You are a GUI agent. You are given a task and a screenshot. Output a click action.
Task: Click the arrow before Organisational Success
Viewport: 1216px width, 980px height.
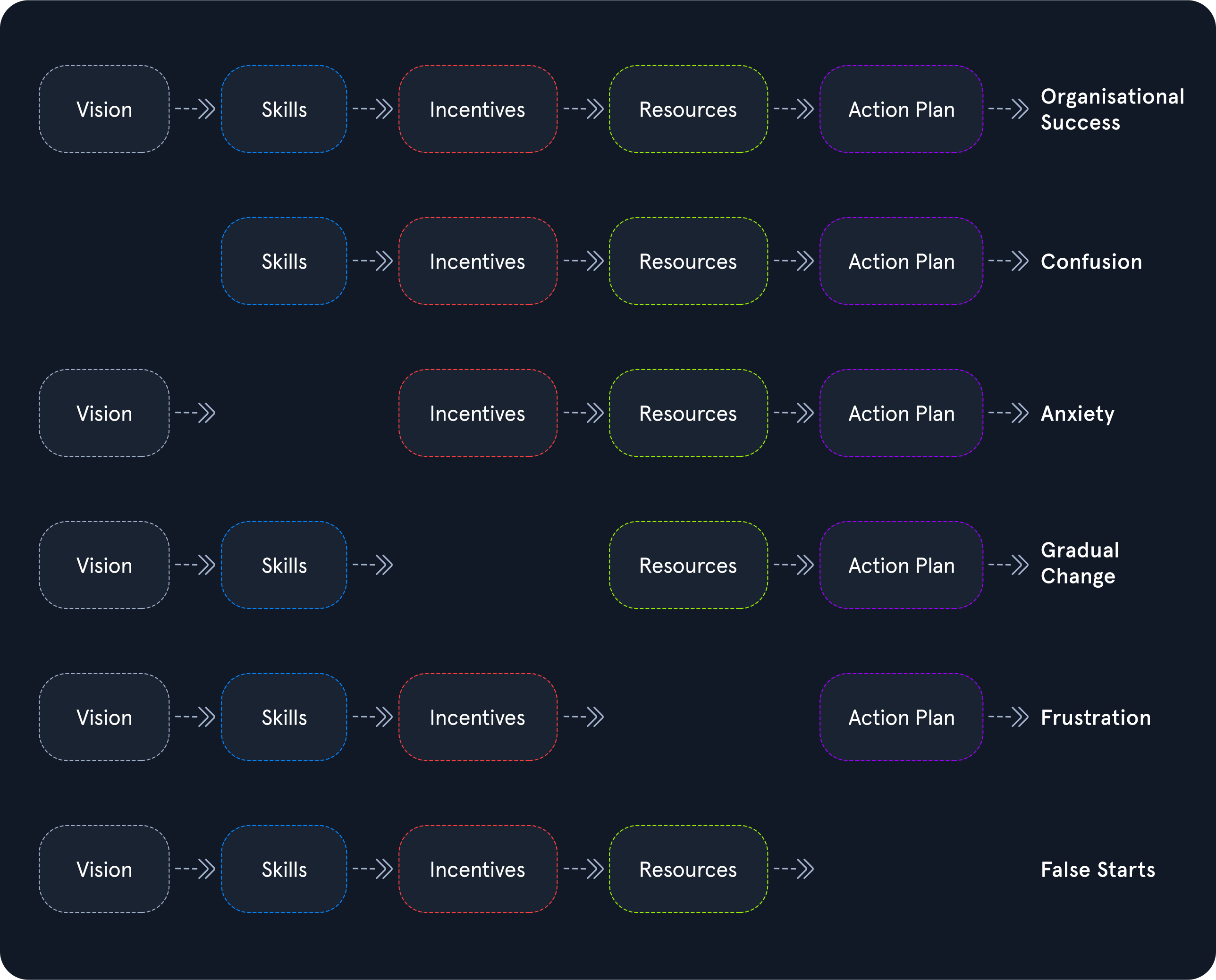point(1008,109)
